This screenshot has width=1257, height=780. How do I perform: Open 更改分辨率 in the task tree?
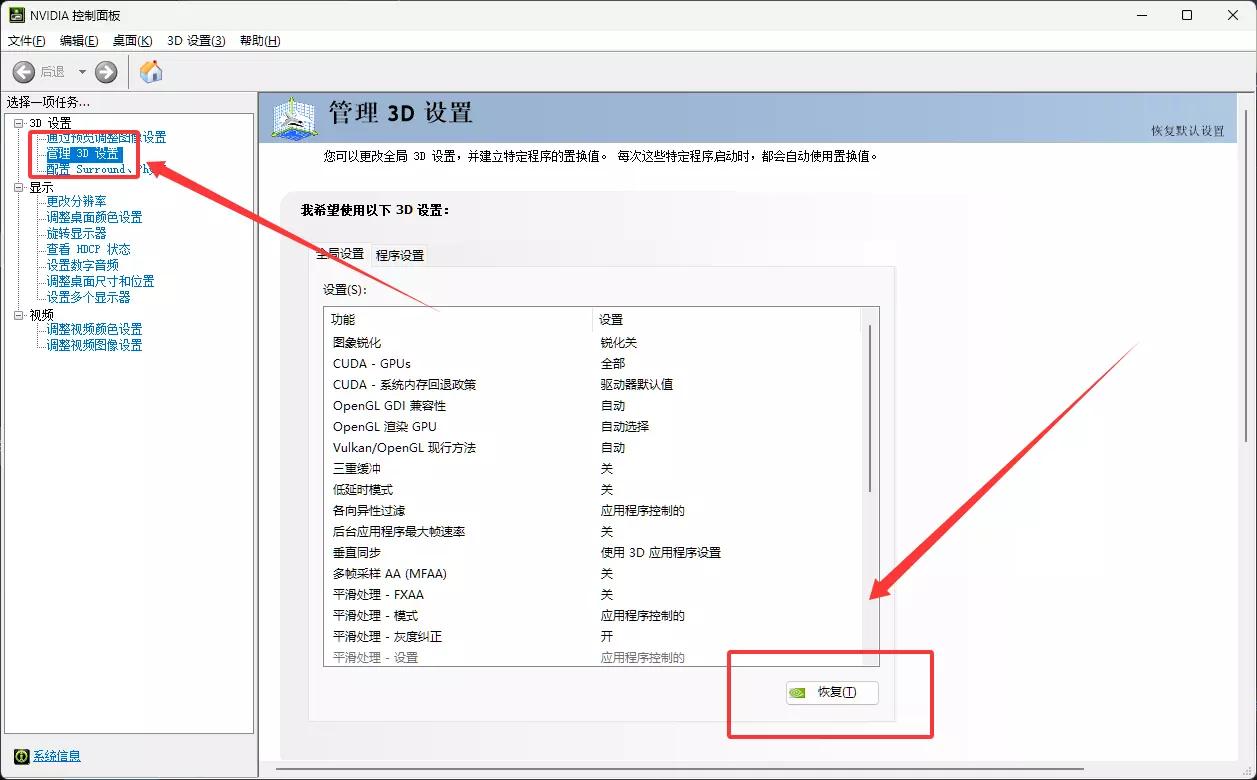(76, 202)
